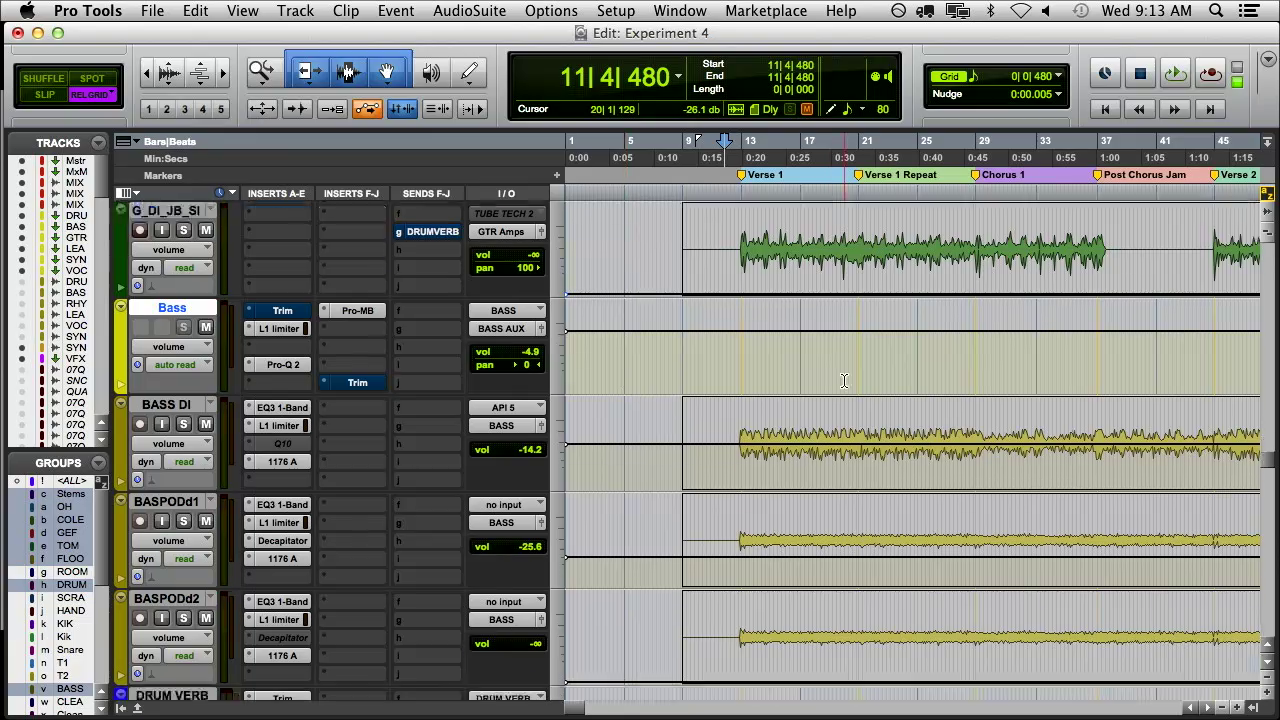Click the audio zoom waveform-height button
1280x720 pixels.
coord(170,73)
